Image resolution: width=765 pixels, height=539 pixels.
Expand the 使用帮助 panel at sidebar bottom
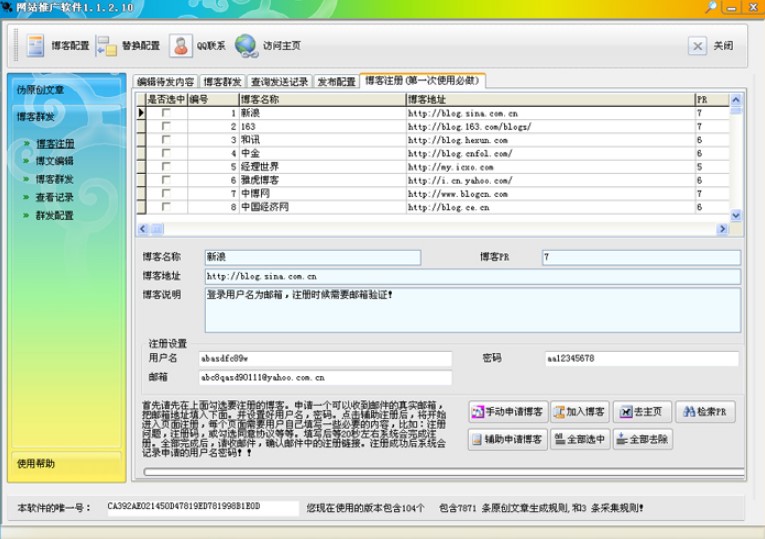pos(37,464)
